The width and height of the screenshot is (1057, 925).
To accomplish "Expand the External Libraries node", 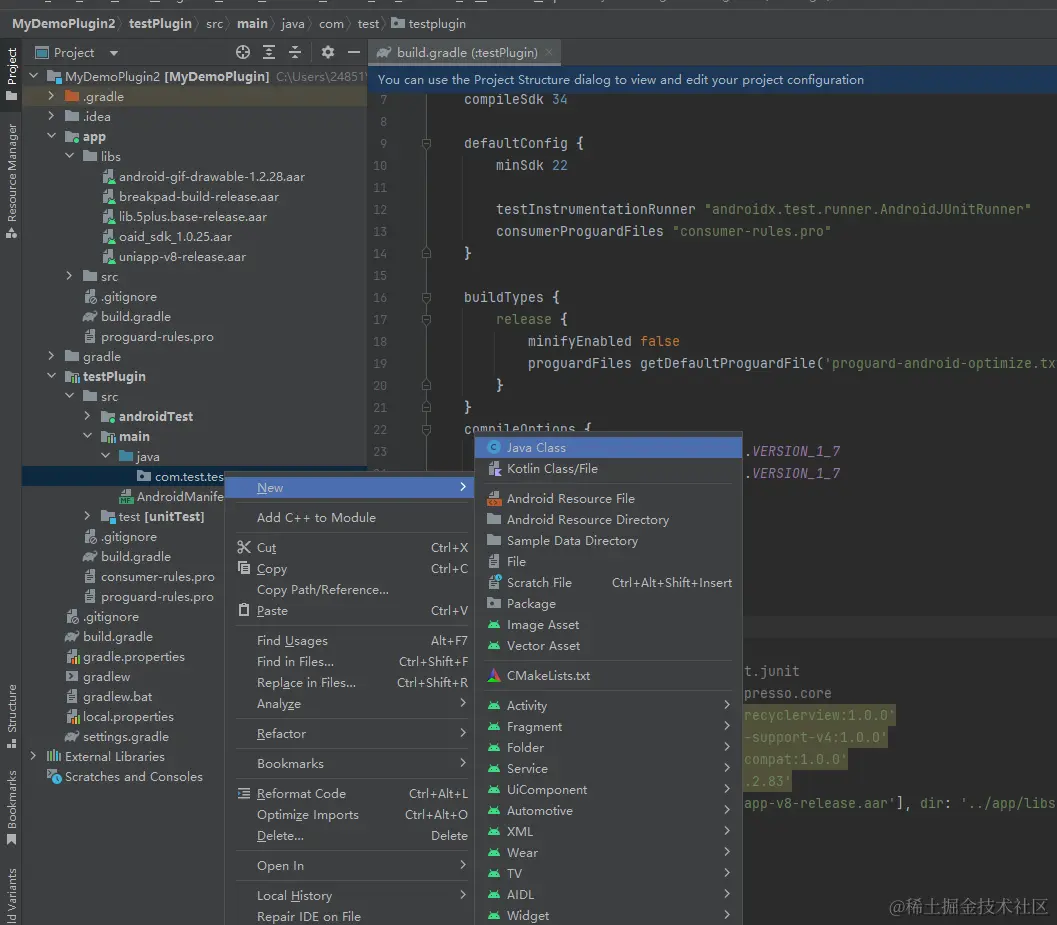I will pos(33,757).
